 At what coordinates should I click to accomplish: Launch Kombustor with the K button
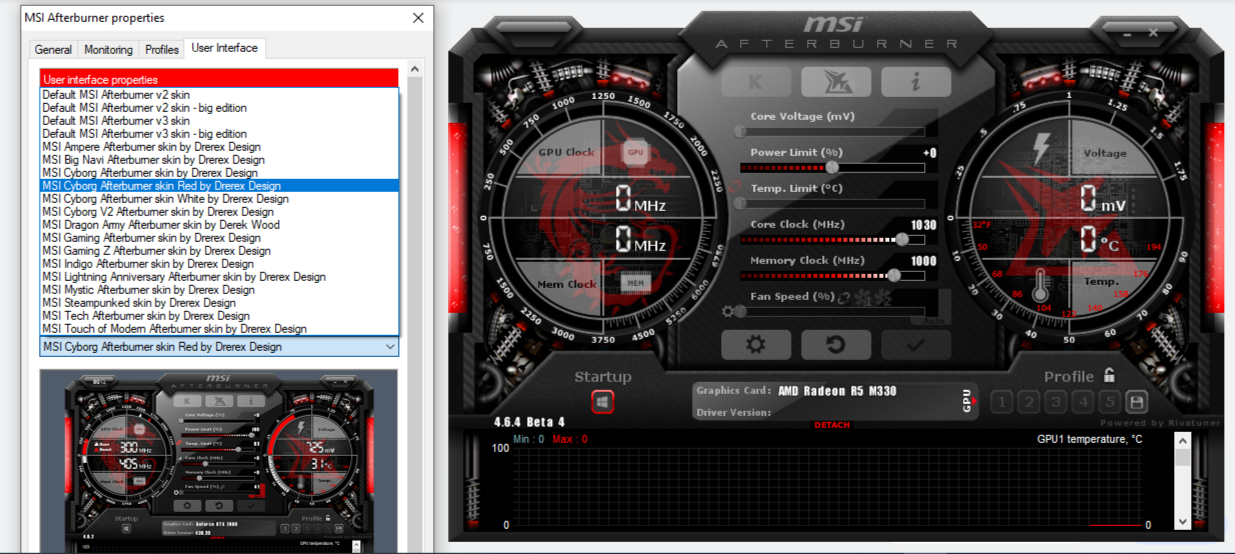pos(756,81)
